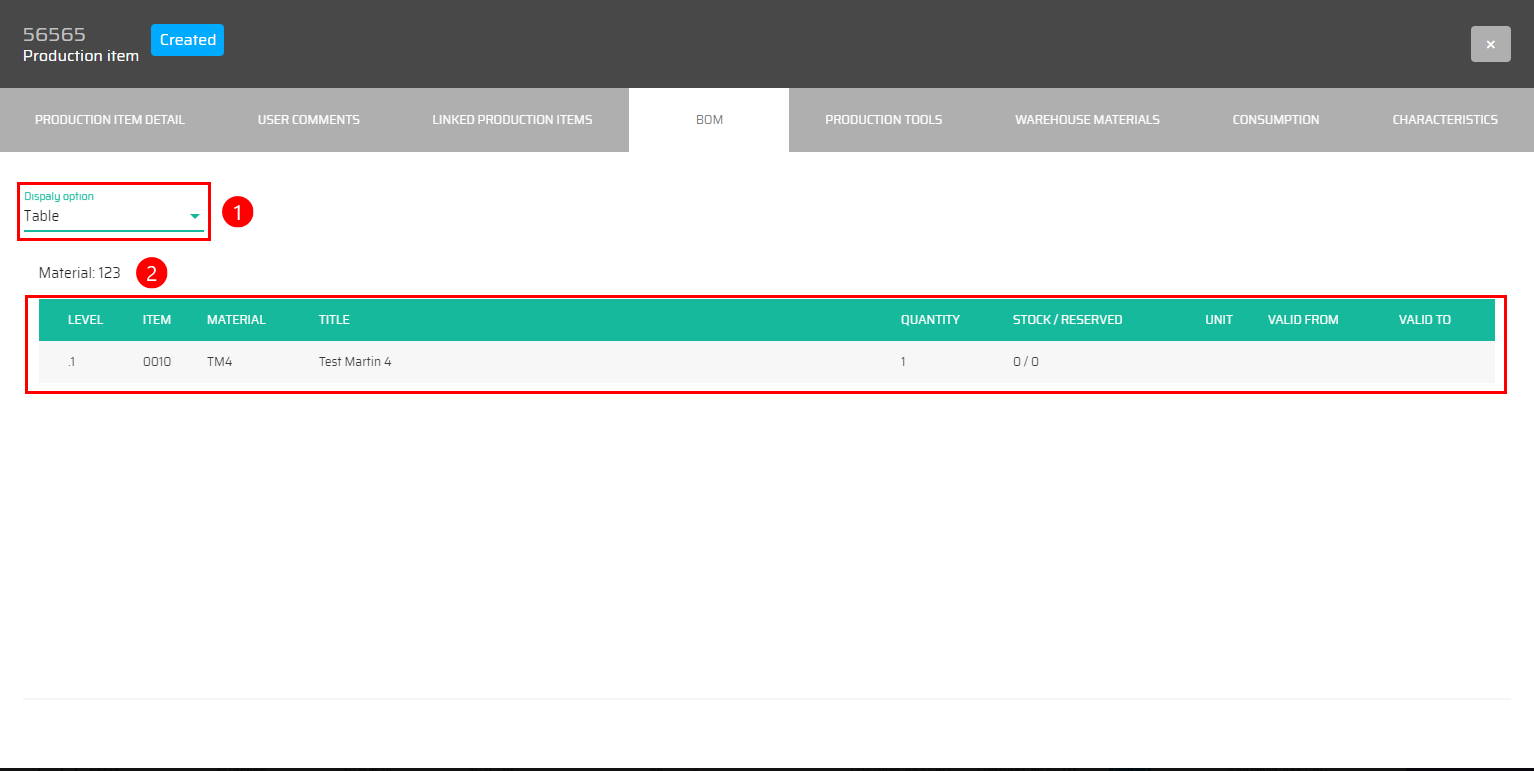Go to the Production Tools tab

tap(883, 120)
